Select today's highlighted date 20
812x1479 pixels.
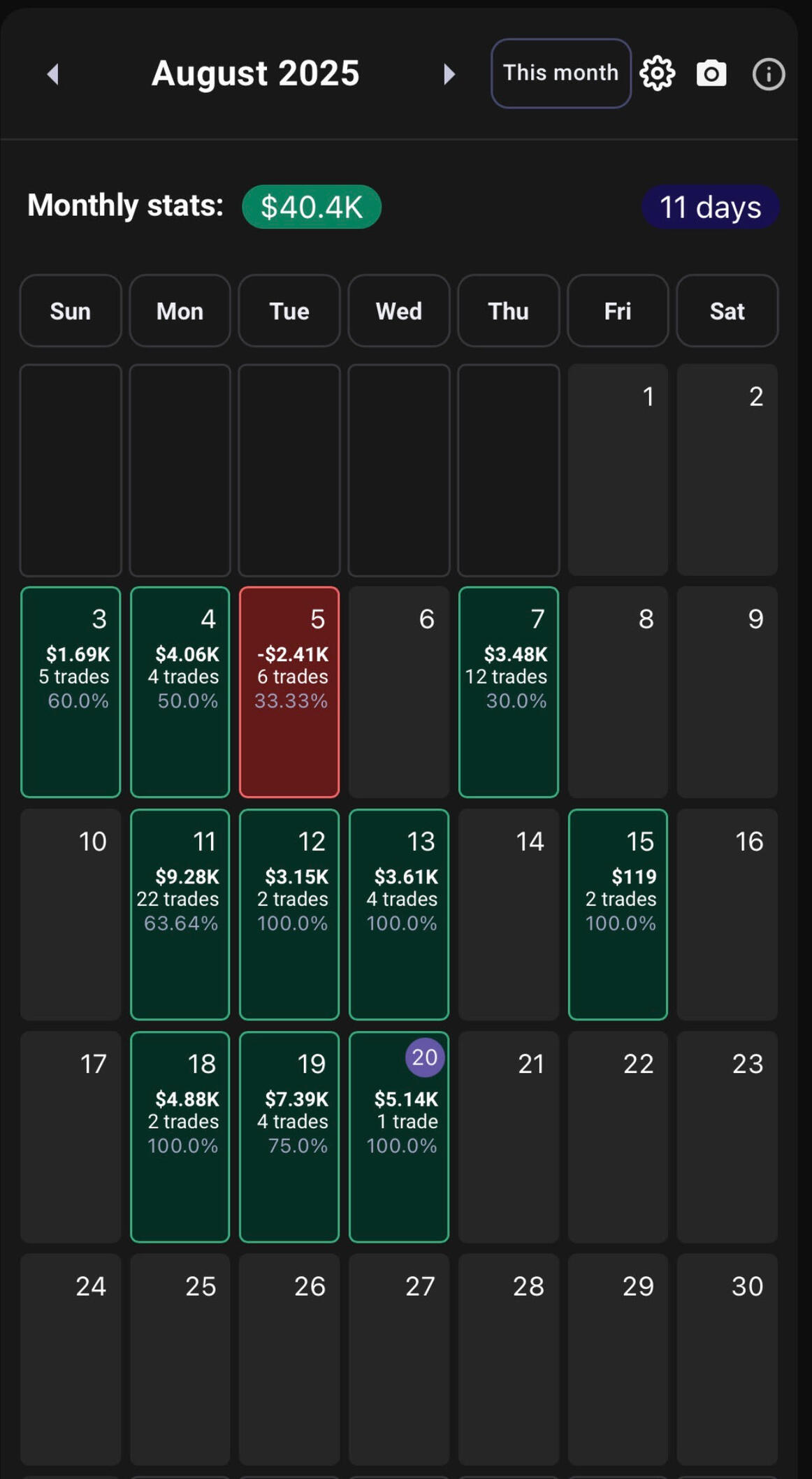tap(424, 1058)
